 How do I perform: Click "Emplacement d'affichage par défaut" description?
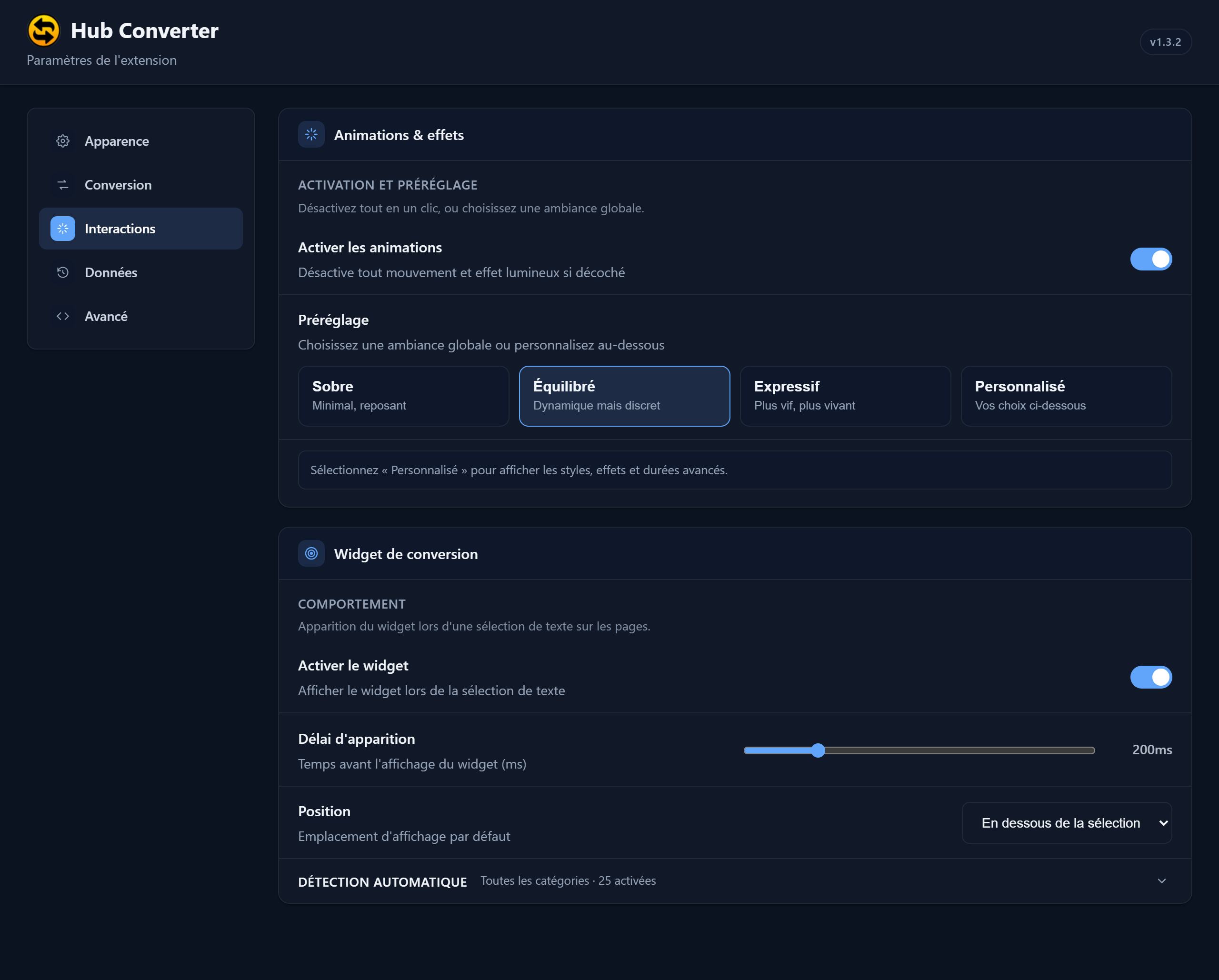[404, 836]
